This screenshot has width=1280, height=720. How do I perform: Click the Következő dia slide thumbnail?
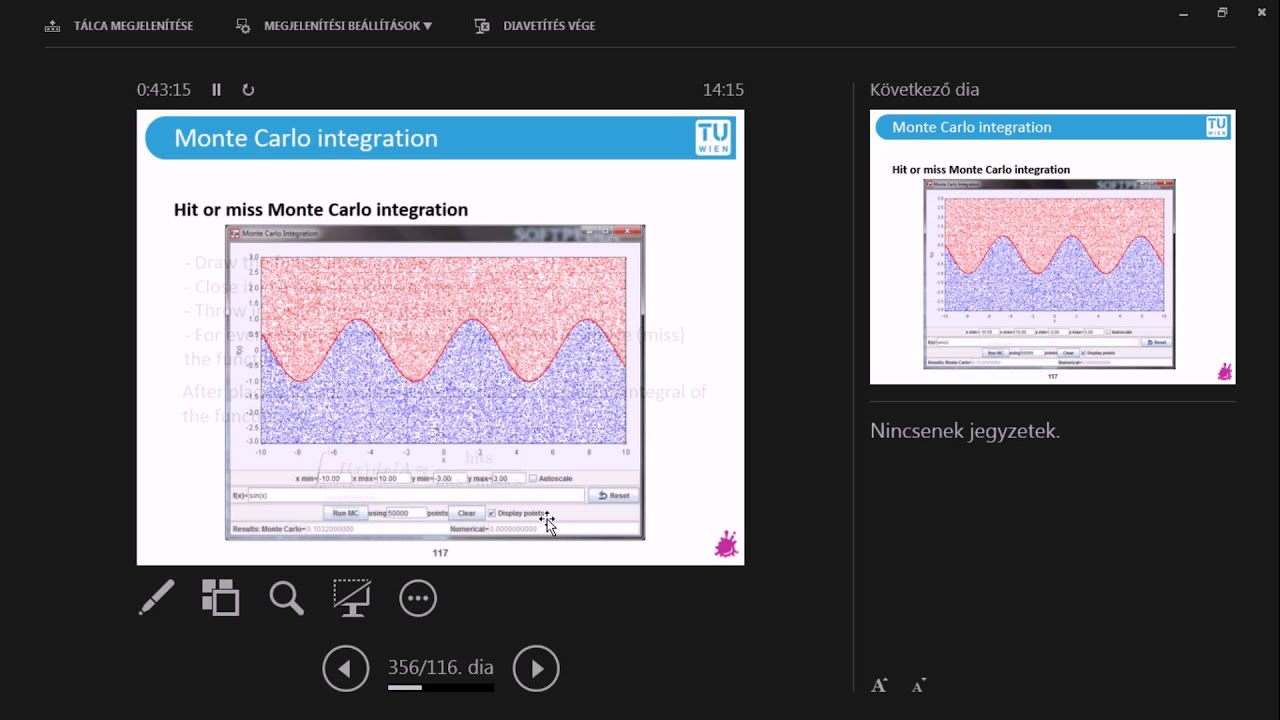pos(1052,247)
